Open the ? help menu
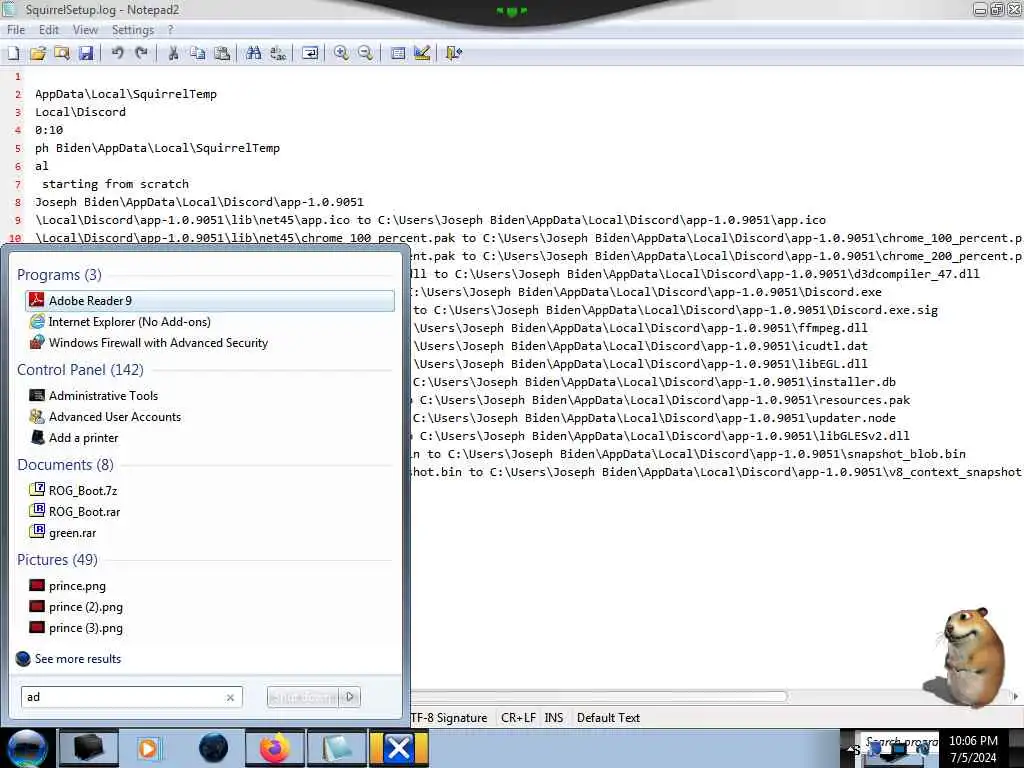This screenshot has width=1024, height=768. pos(170,30)
